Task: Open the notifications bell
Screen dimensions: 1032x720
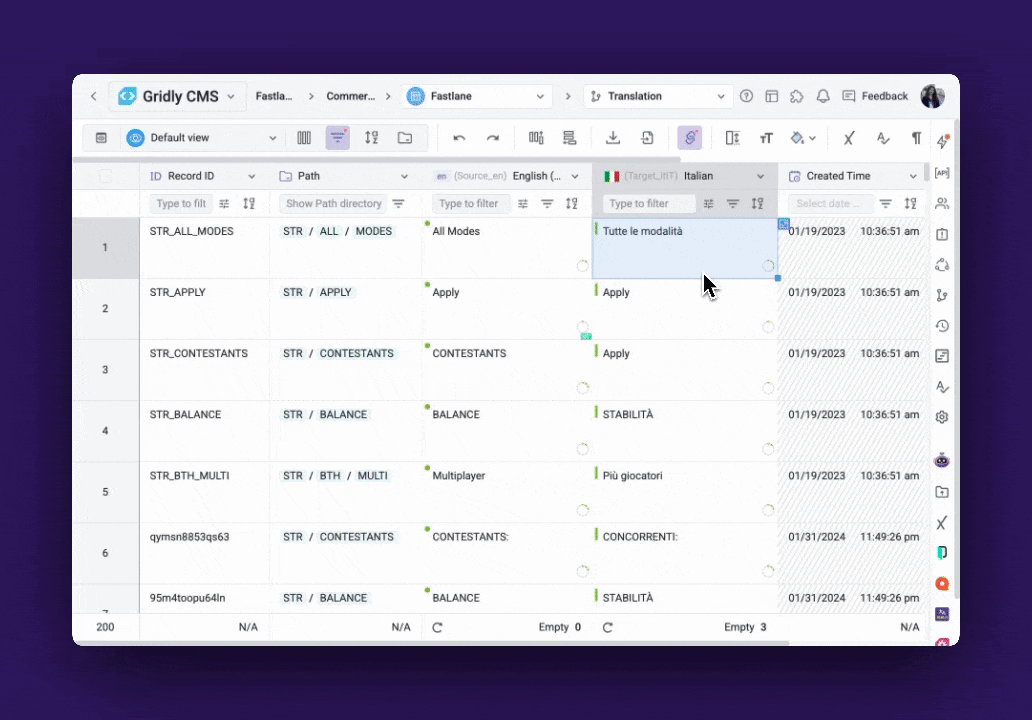Action: pyautogui.click(x=823, y=96)
